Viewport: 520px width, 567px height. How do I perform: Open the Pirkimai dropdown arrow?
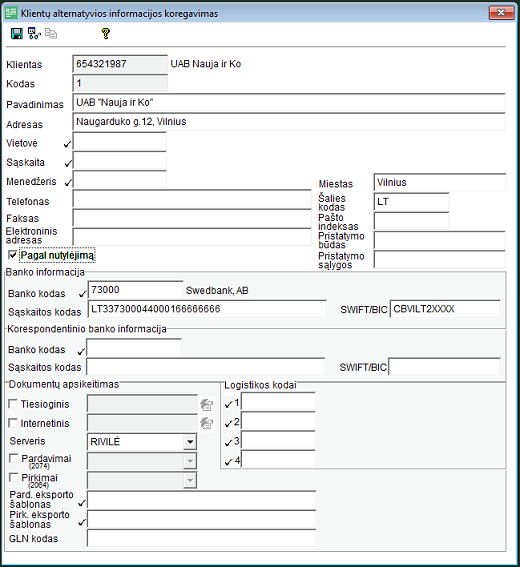click(189, 480)
